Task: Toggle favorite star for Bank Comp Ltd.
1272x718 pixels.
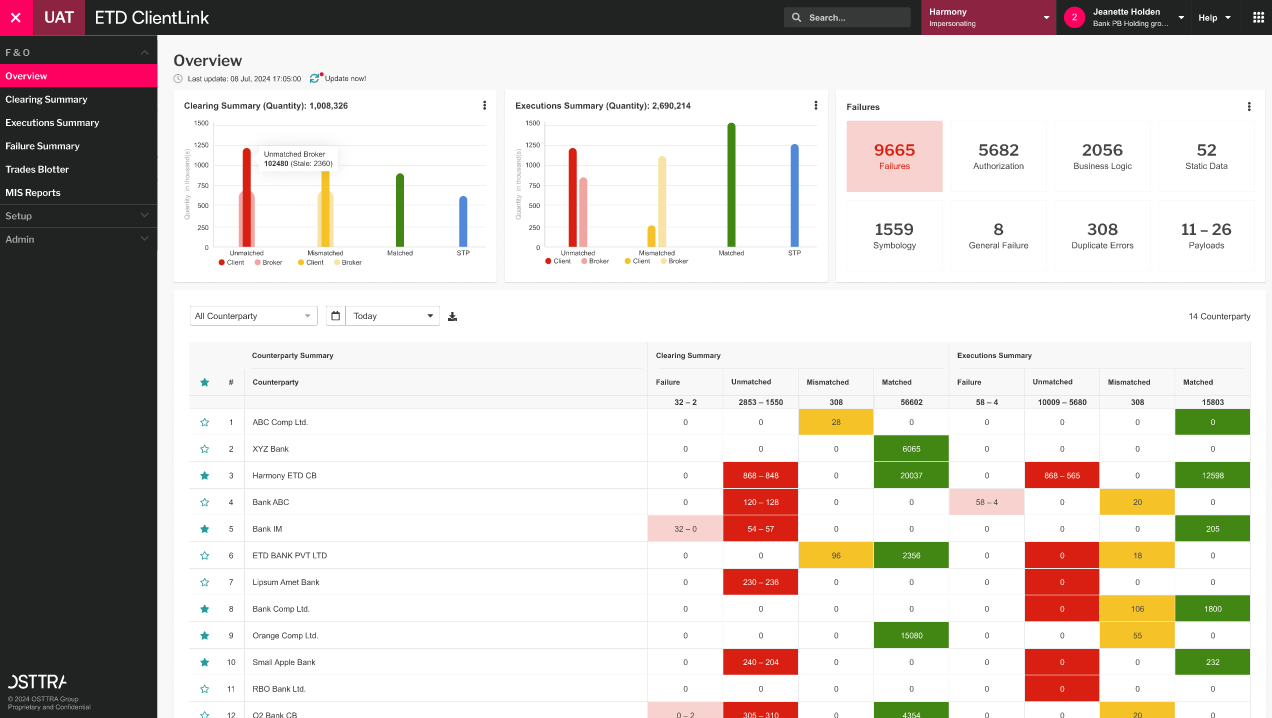Action: click(x=205, y=609)
